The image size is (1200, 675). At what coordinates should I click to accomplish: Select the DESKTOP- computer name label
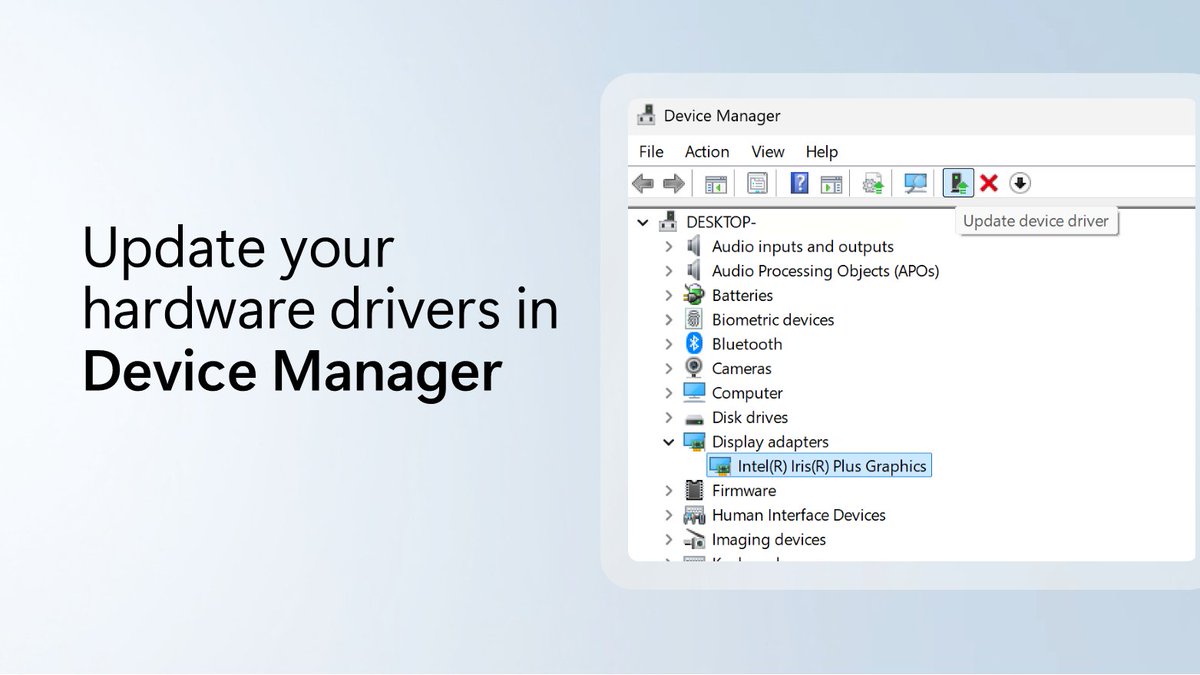point(721,222)
